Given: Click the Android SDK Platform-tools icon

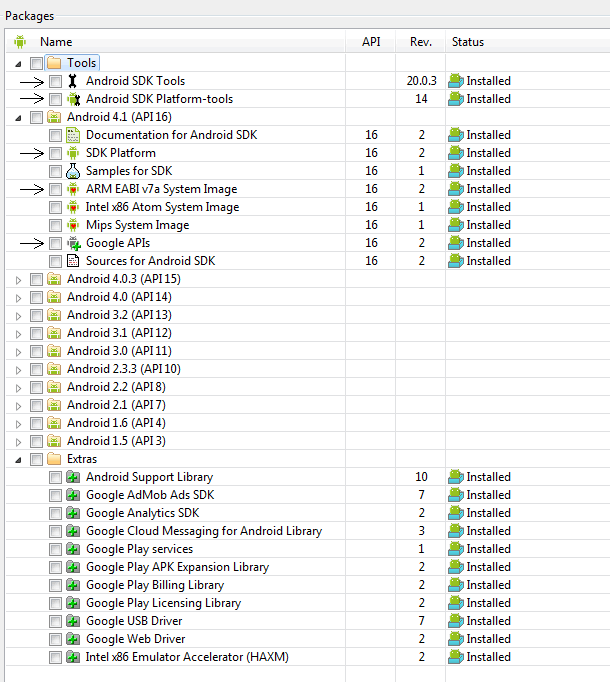Looking at the screenshot, I should [x=74, y=99].
